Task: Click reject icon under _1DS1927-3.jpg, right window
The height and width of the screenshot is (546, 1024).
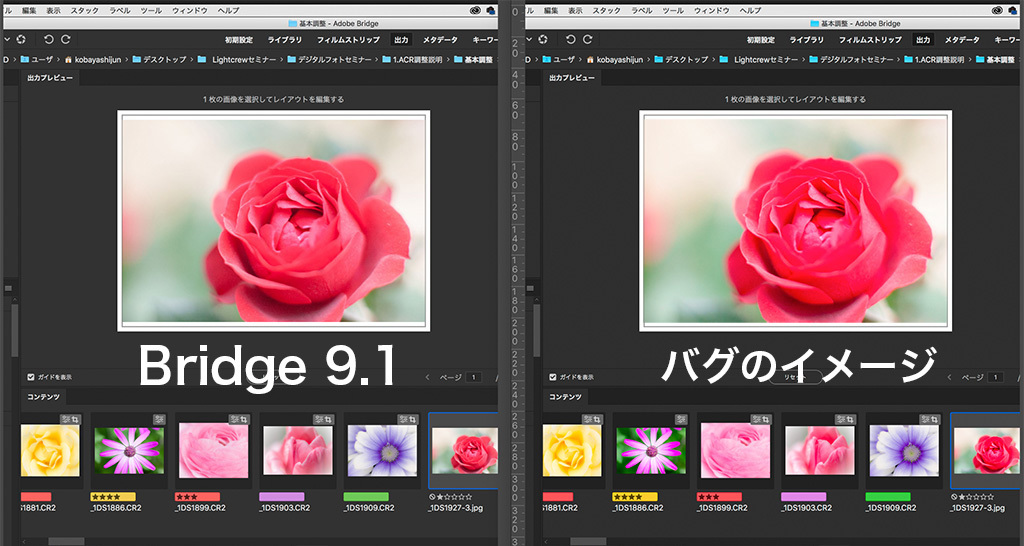Action: [x=953, y=497]
